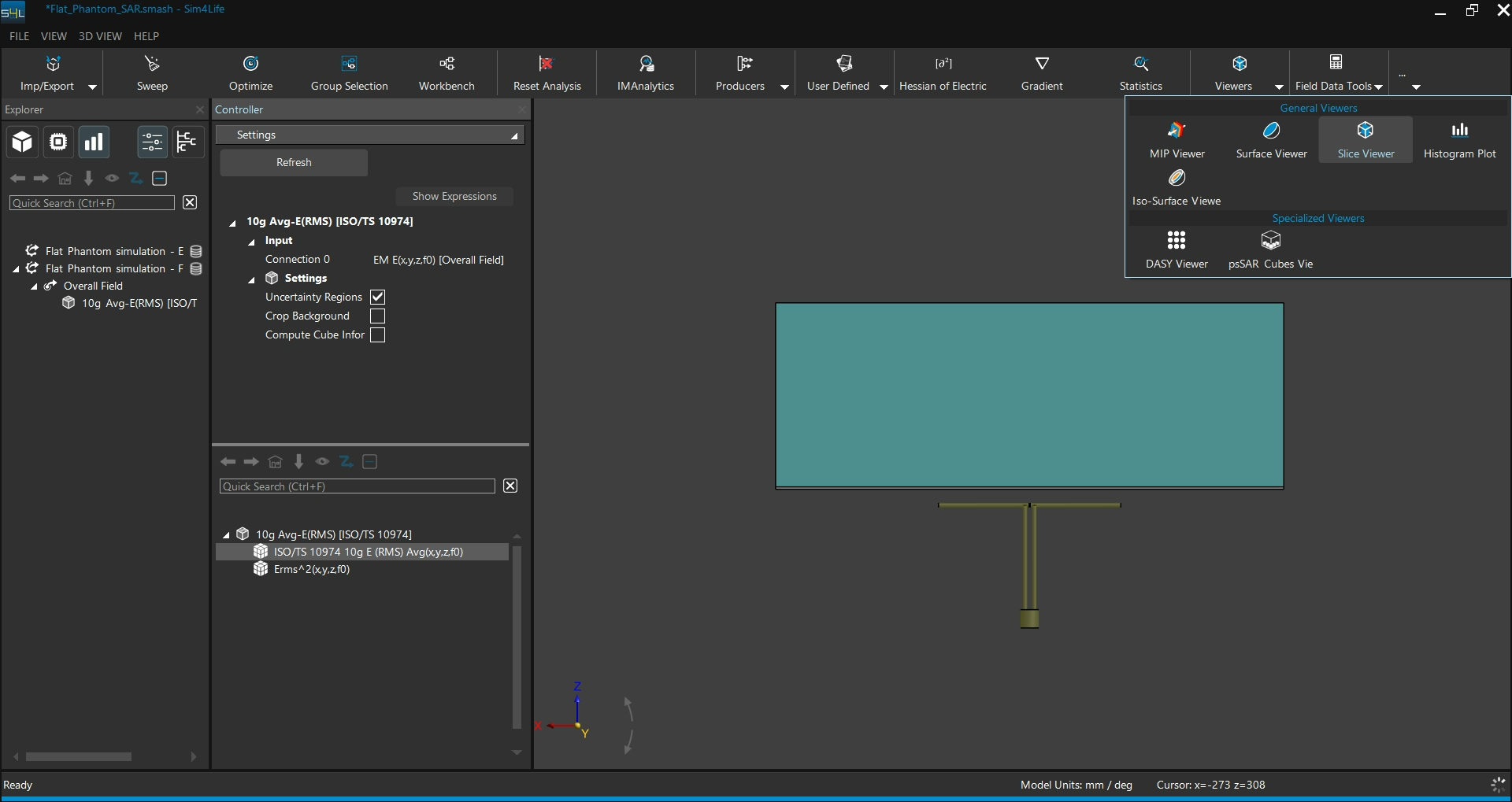Select the Histogram Plot viewer
The image size is (1512, 802).
point(1459,140)
